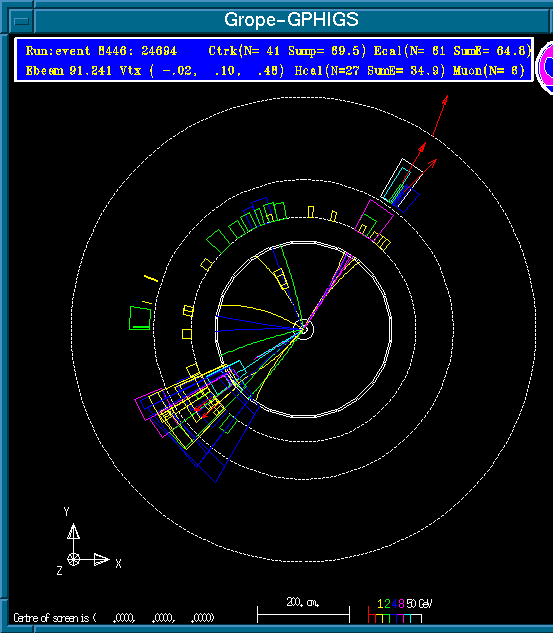Click the blue 4 GeV legend label
This screenshot has width=553, height=633.
coord(395,604)
